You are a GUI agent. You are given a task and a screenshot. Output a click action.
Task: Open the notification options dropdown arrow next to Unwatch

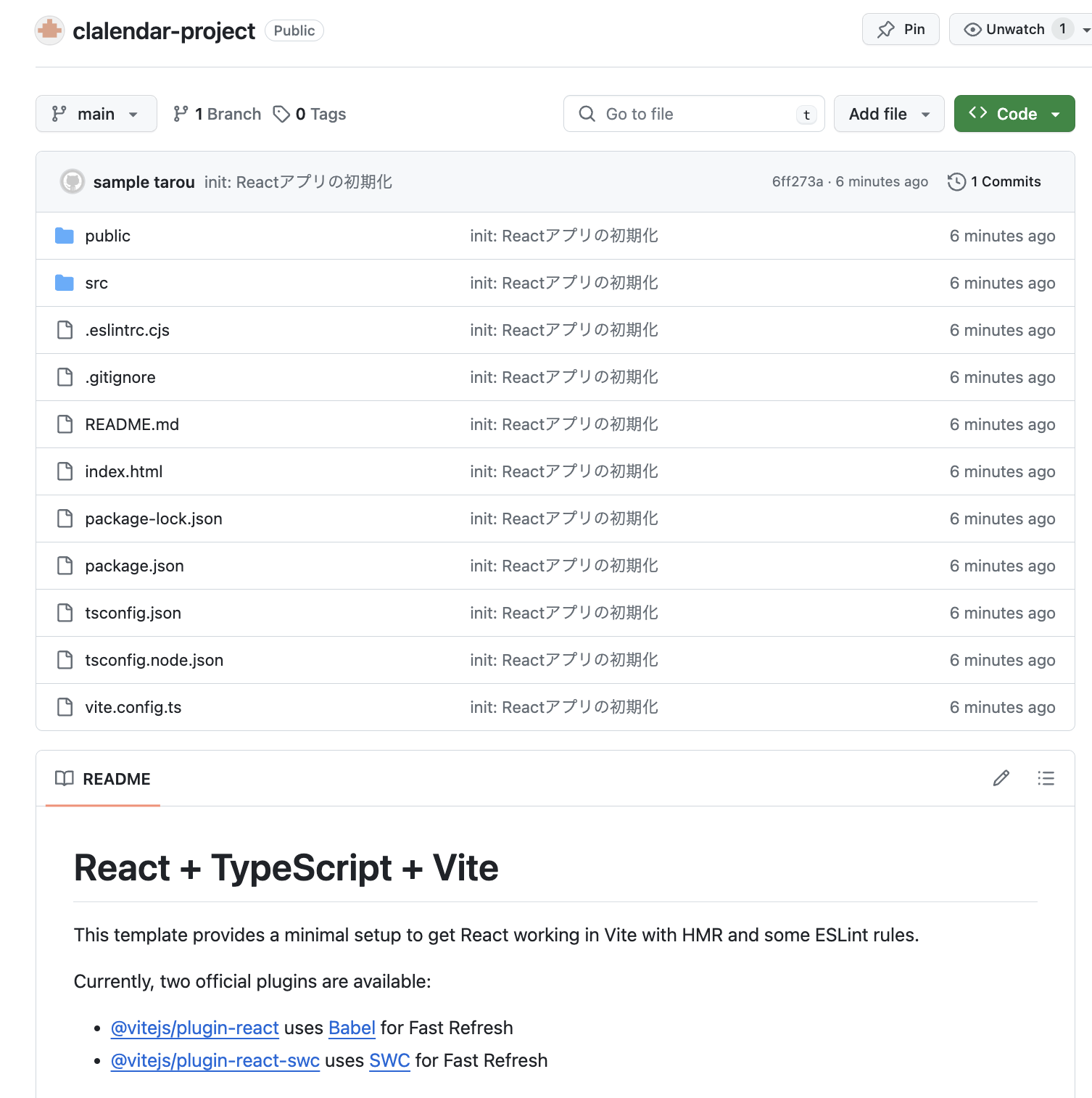[1085, 30]
